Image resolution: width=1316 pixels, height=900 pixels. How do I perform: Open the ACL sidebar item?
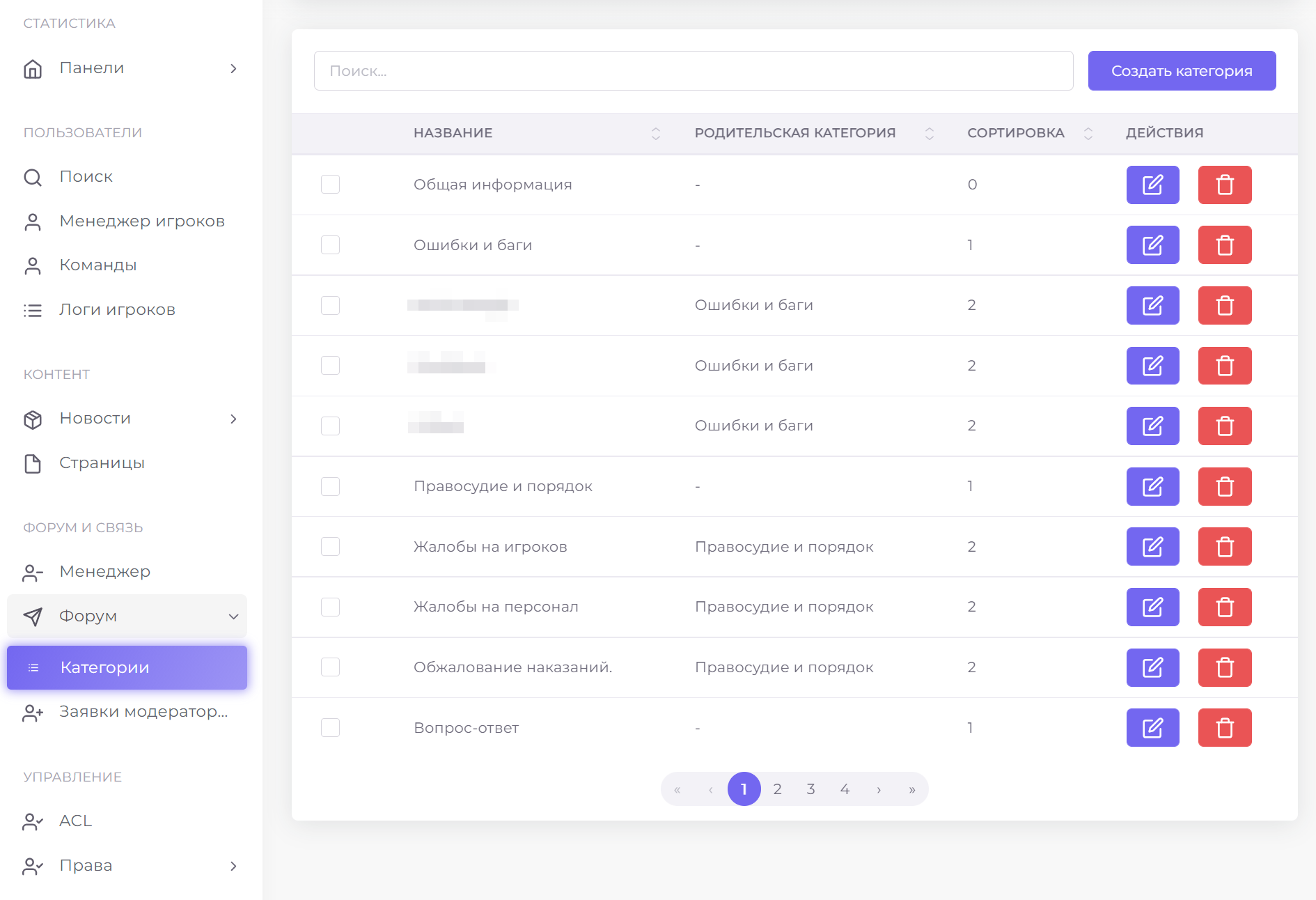click(x=127, y=821)
